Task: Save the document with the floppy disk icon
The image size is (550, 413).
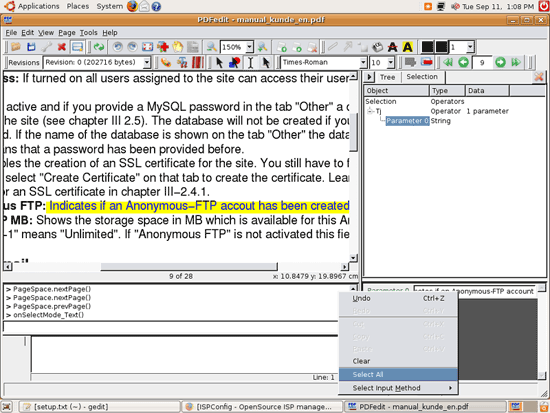Action: pyautogui.click(x=31, y=47)
